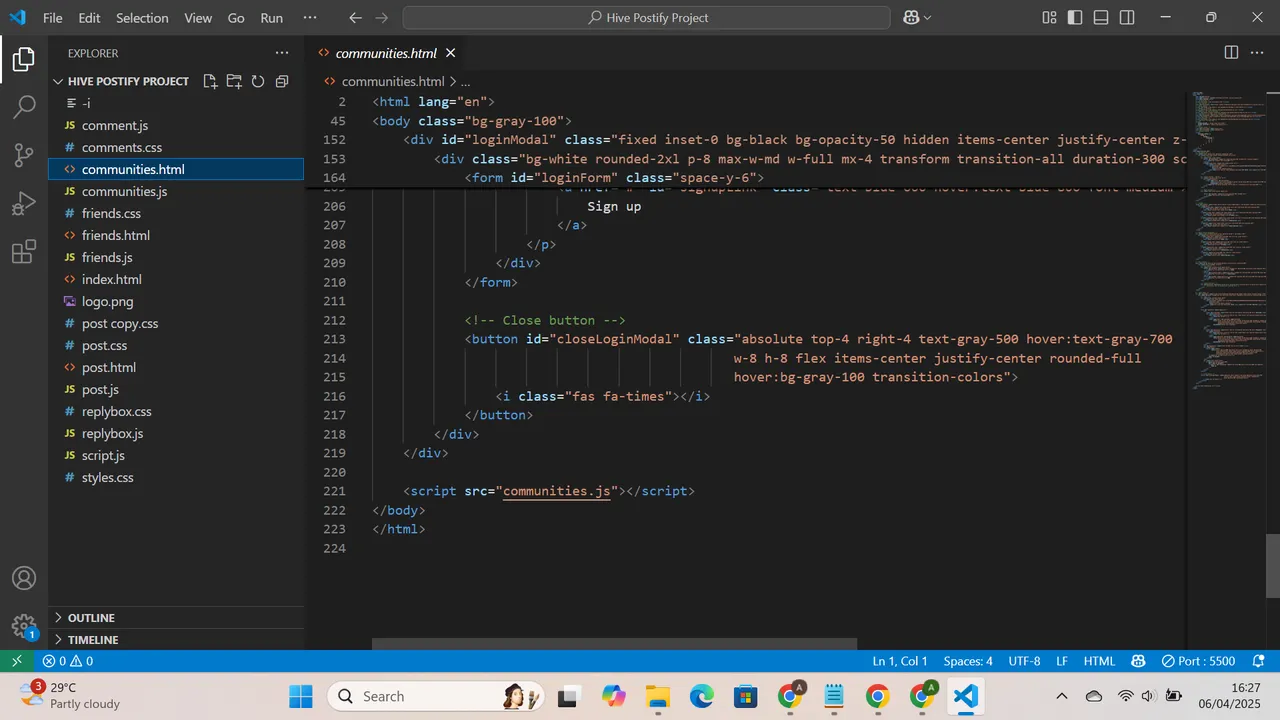Open the Go menu
The height and width of the screenshot is (720, 1280).
tap(236, 18)
